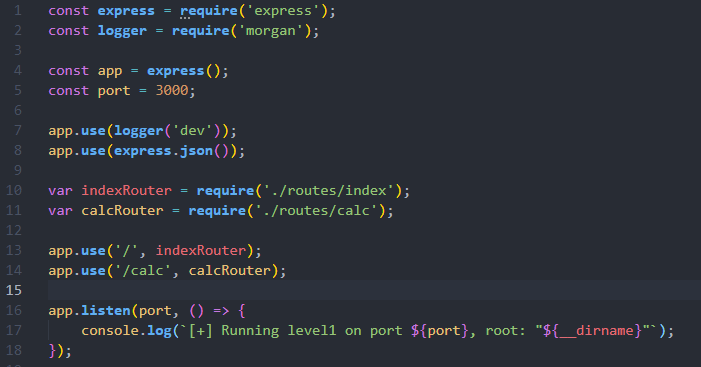Screen dimensions: 701x367
Task: Click the './routes/index' path string
Action: [x=329, y=190]
